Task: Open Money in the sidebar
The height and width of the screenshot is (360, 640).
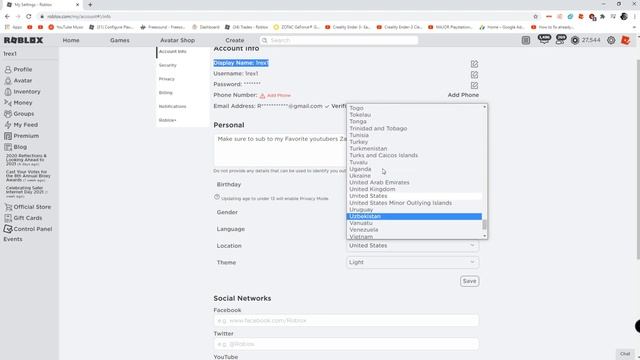Action: 18,102
